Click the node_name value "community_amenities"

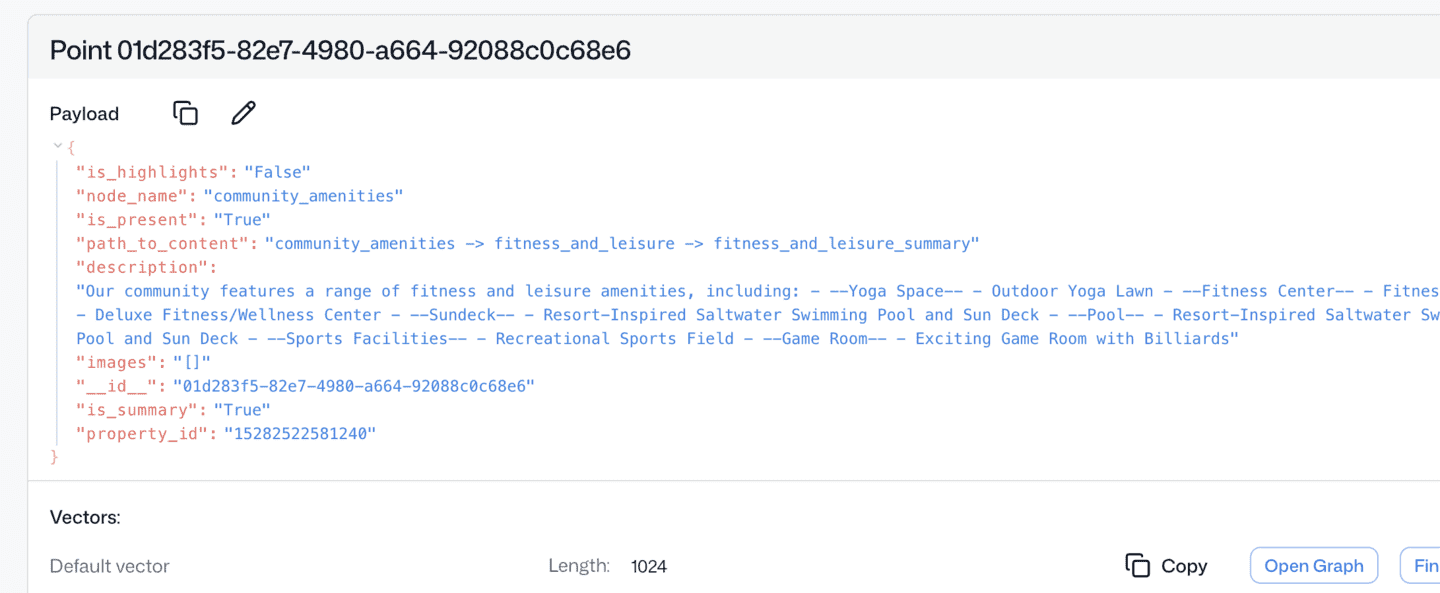click(303, 196)
